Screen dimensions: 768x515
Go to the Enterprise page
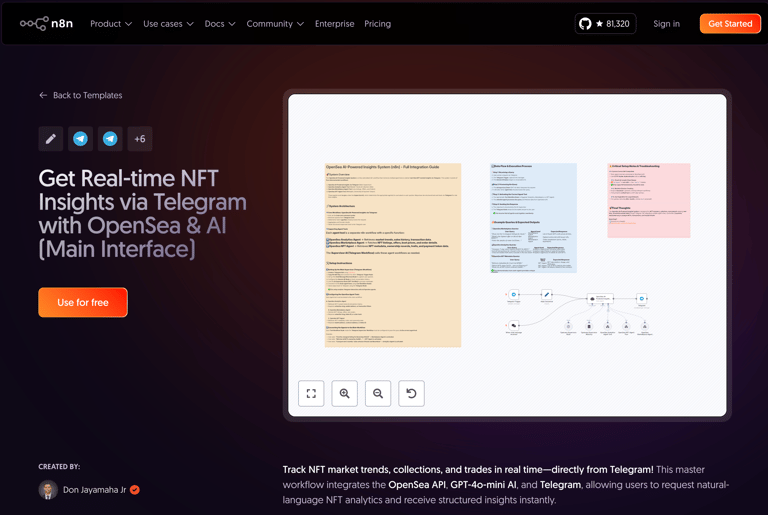click(334, 24)
